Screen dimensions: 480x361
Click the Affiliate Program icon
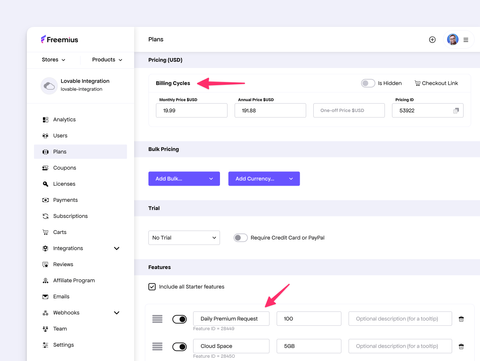pos(45,280)
